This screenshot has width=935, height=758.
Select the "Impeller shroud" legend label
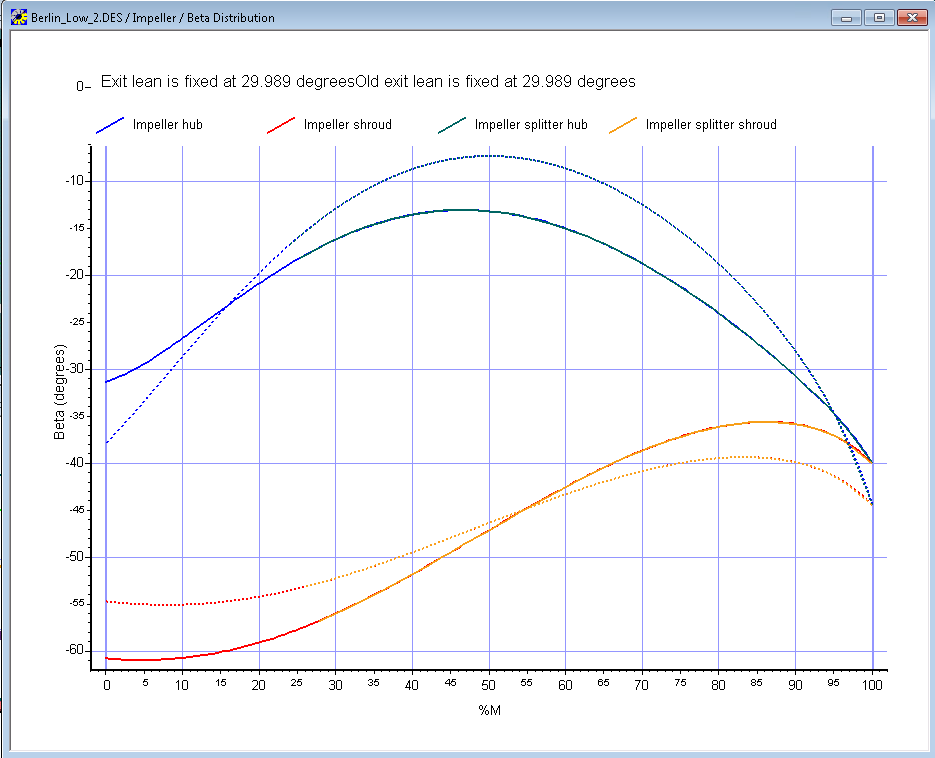[x=347, y=125]
